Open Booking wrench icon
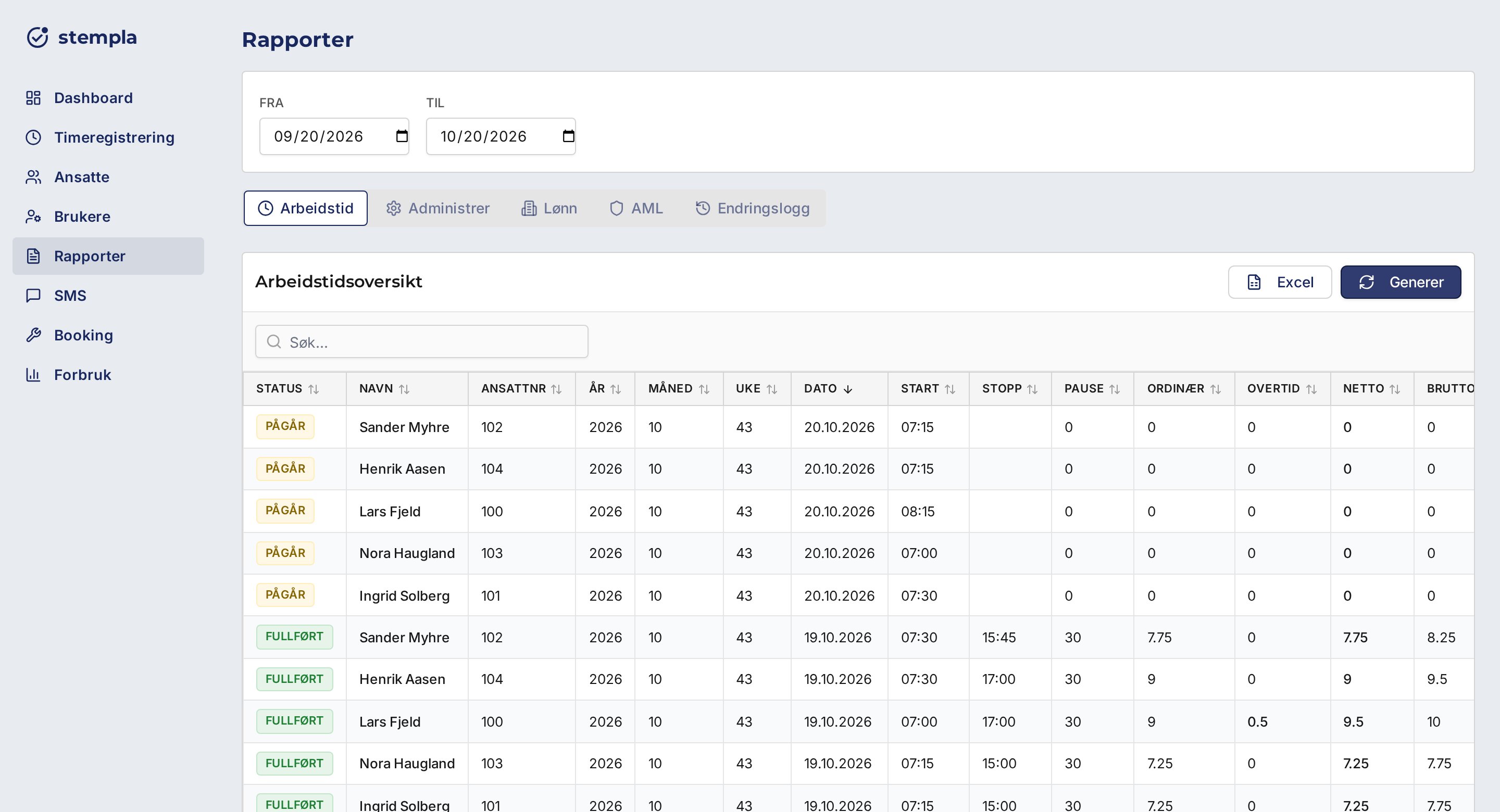Viewport: 1500px width, 812px height. pyautogui.click(x=33, y=335)
